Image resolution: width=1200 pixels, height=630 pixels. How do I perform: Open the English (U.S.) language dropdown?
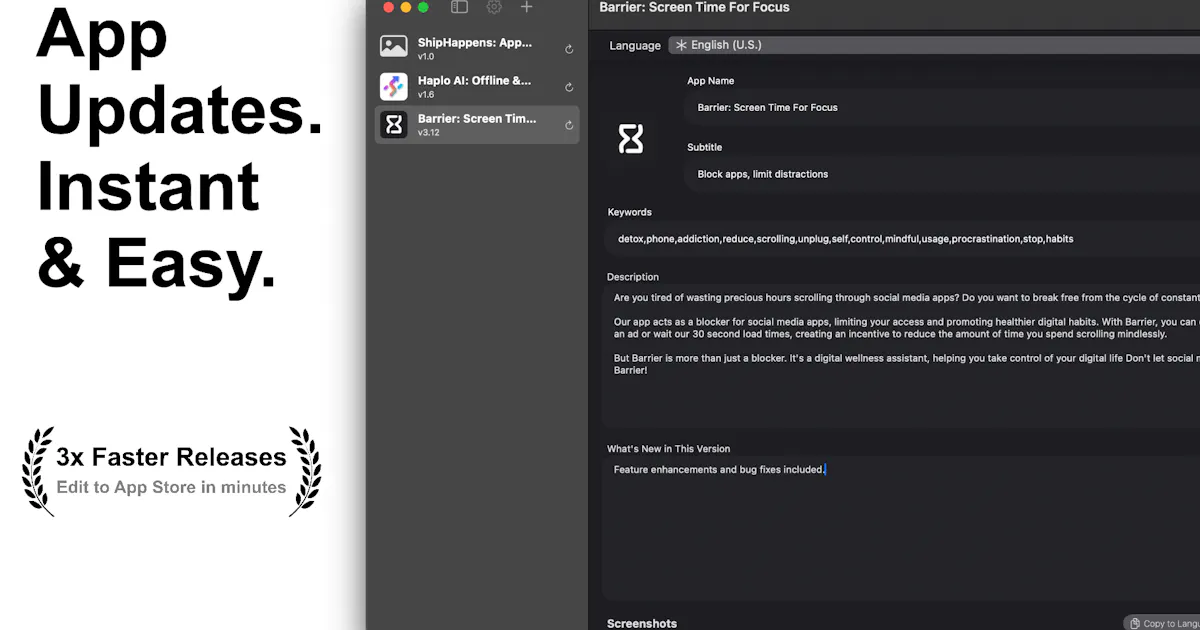pyautogui.click(x=934, y=45)
